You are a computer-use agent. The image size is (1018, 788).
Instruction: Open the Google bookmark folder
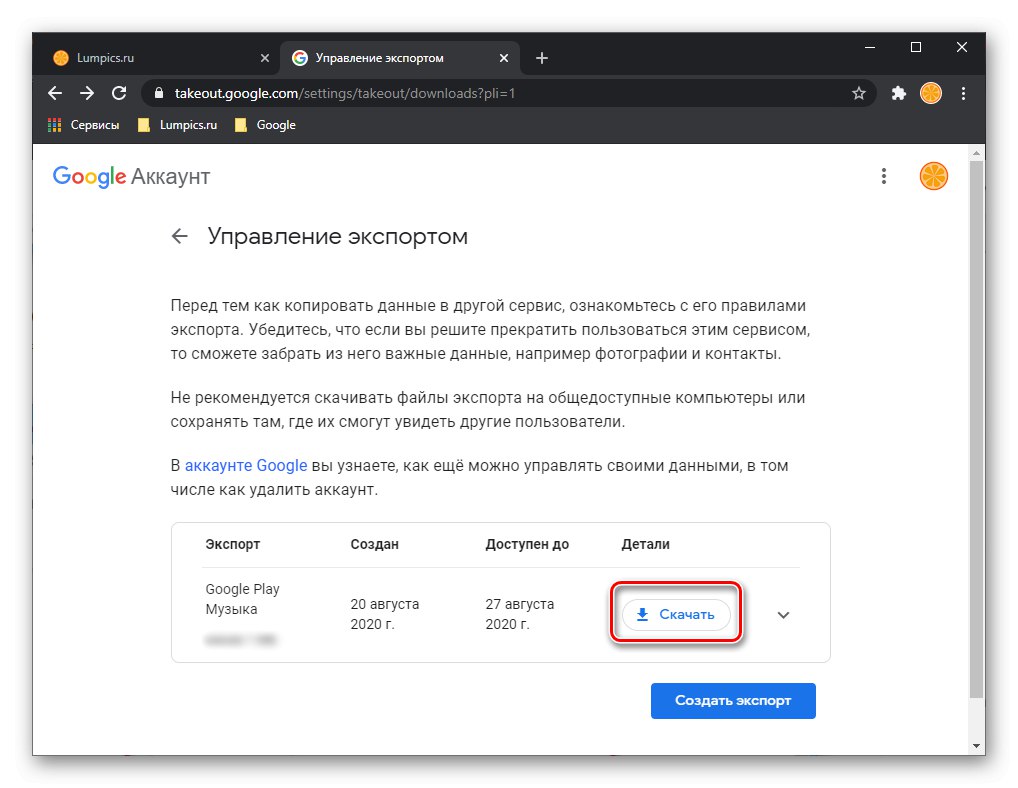point(265,125)
